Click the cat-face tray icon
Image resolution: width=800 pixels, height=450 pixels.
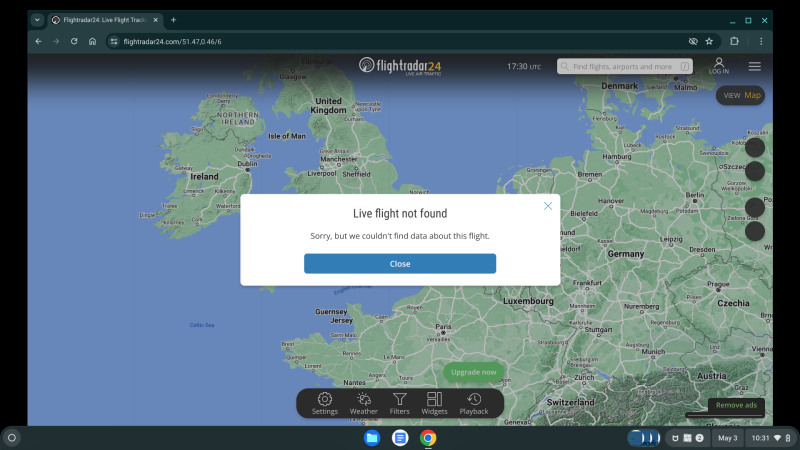(x=675, y=438)
